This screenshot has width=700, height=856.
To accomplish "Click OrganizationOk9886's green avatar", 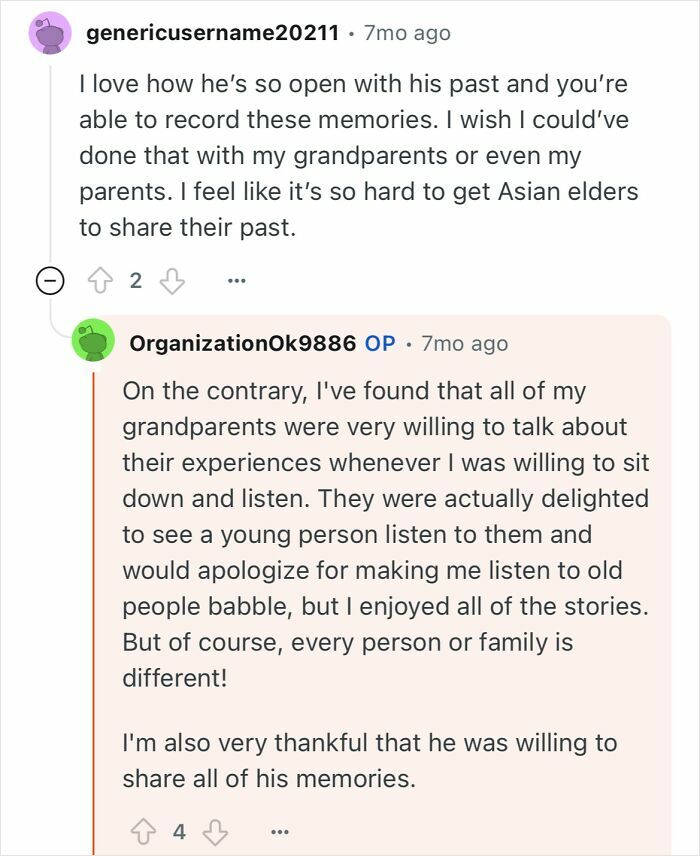I will (94, 342).
